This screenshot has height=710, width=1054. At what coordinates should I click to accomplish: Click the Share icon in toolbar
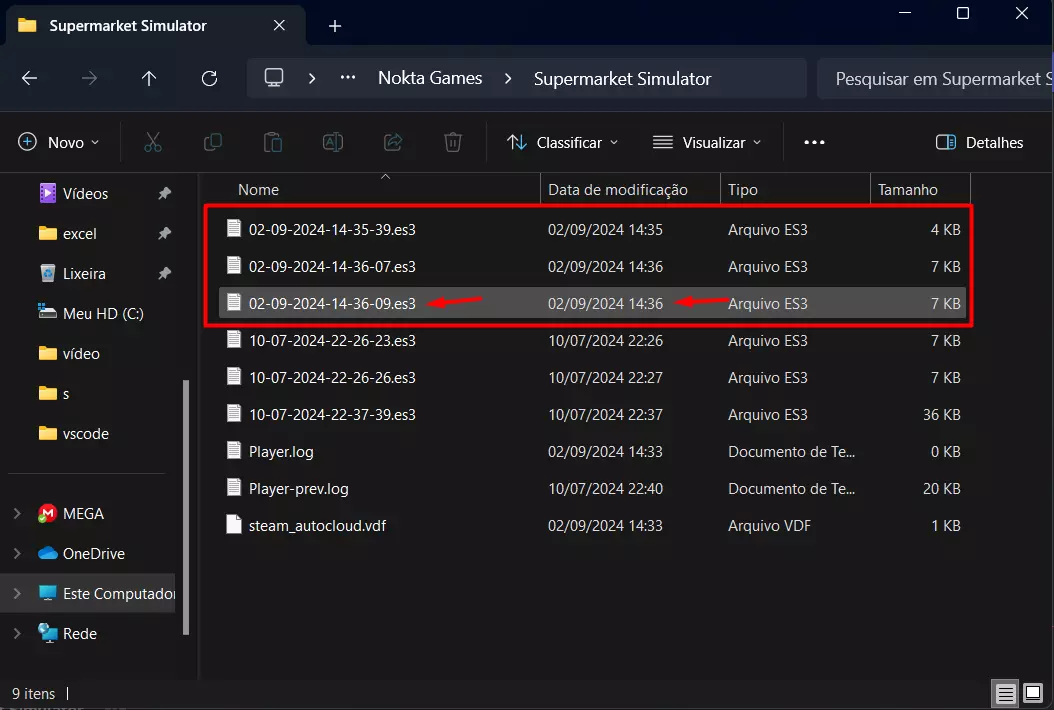tap(393, 143)
